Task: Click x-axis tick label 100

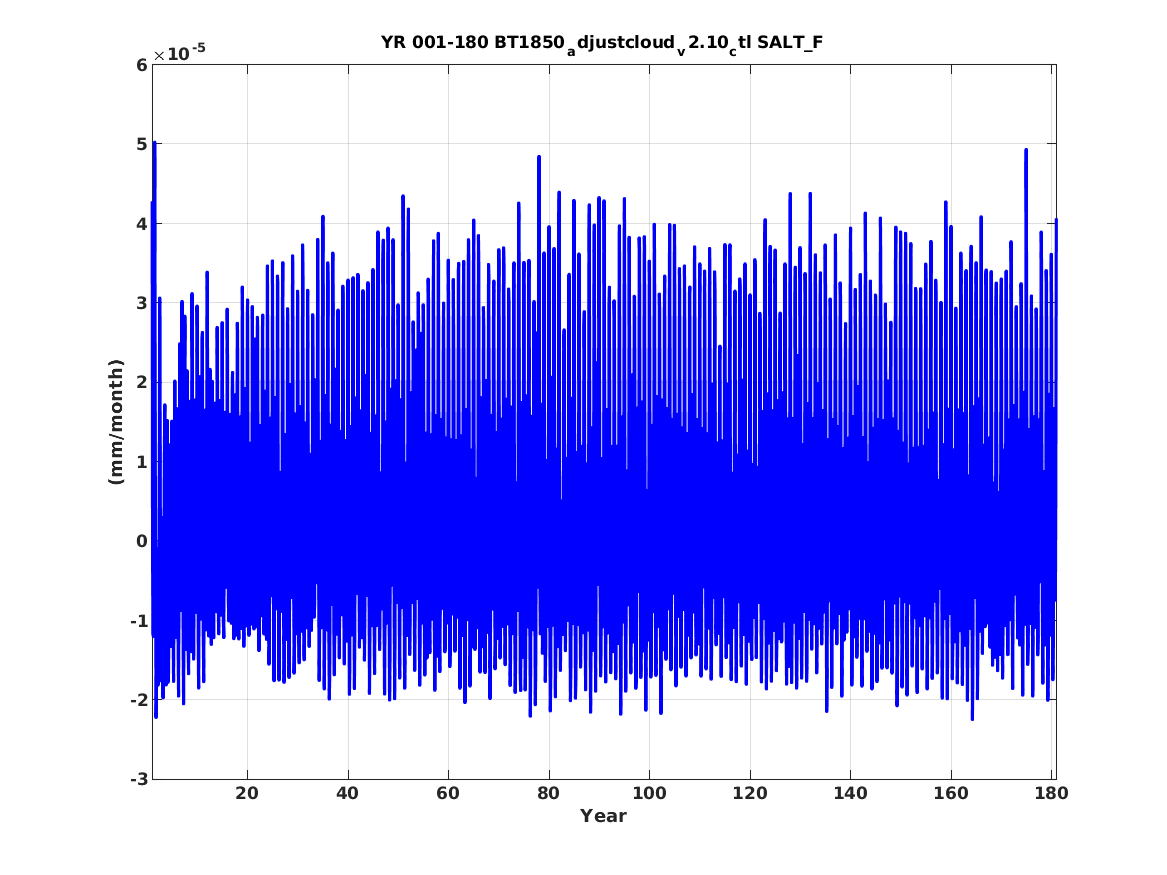Action: tap(649, 793)
